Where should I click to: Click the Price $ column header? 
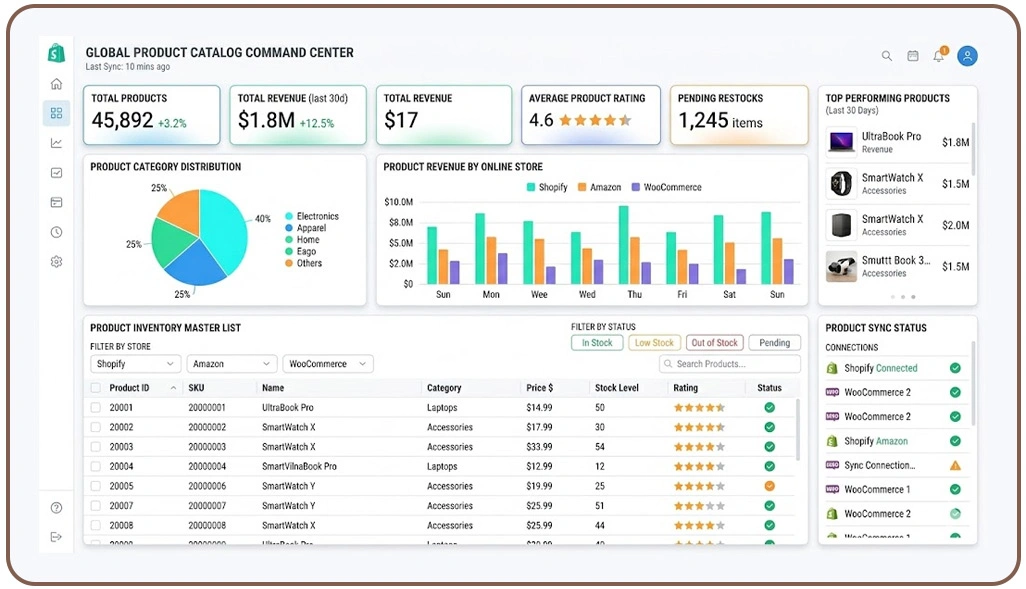540,388
